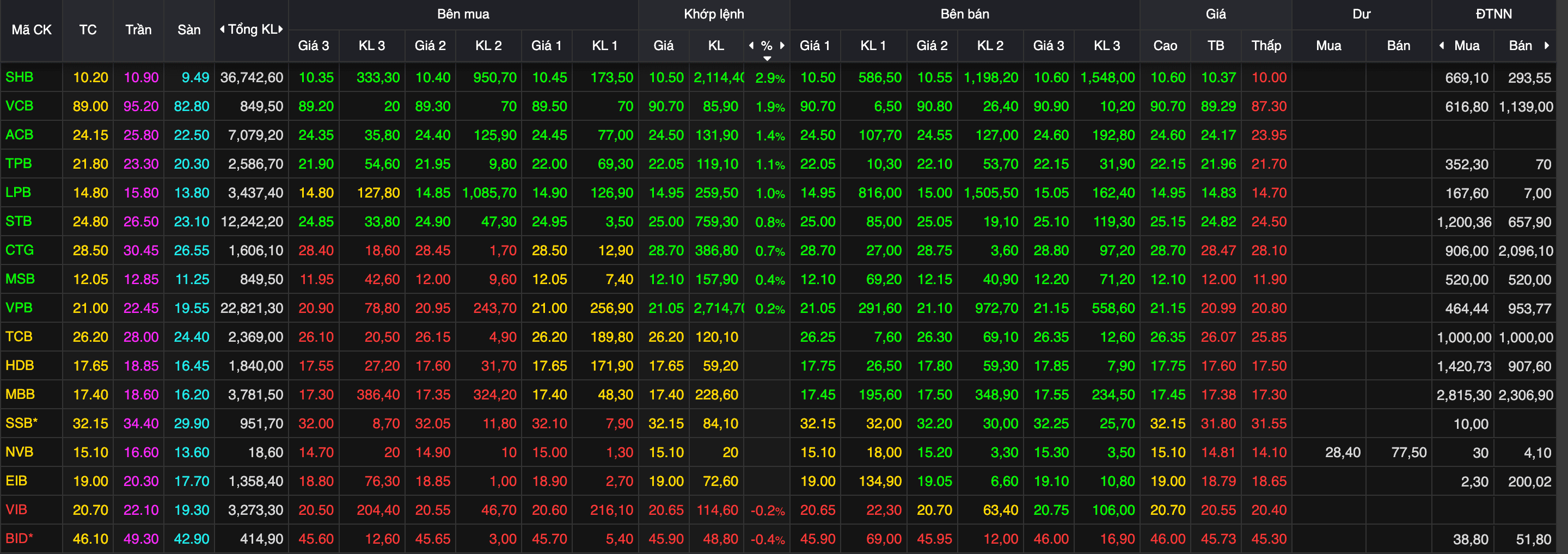Open stock symbol TPB
Screen dimensions: 1568x554
pos(19,164)
